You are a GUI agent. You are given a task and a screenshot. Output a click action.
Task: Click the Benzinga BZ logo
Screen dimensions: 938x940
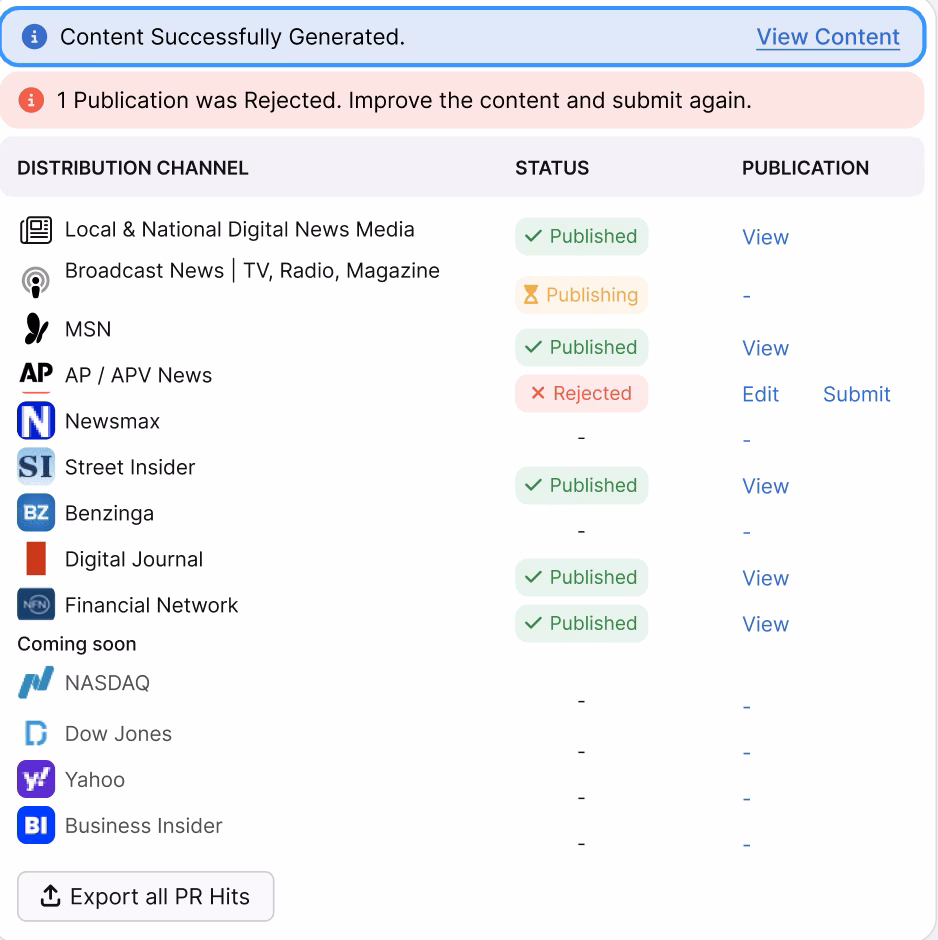[x=36, y=513]
